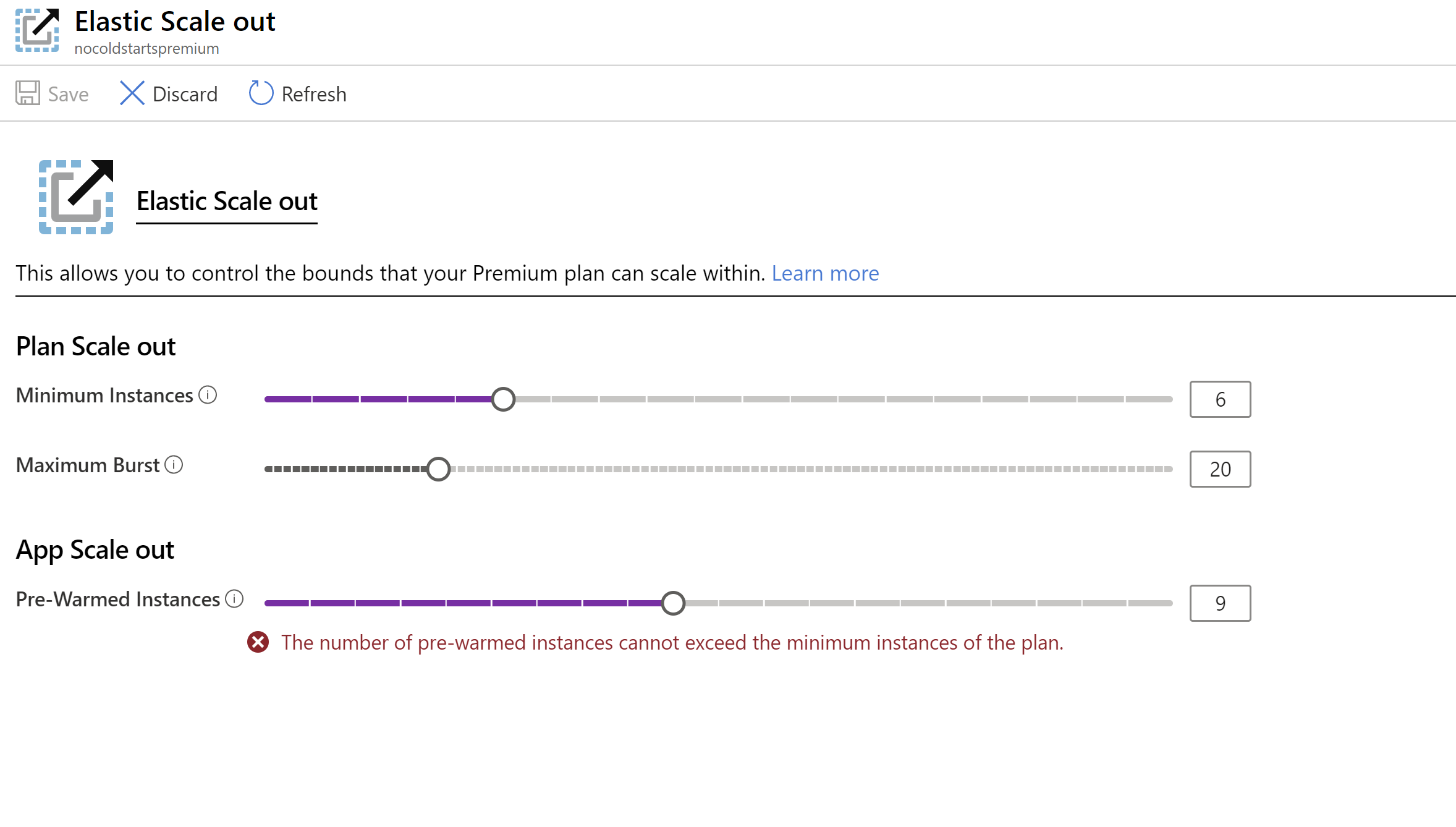The height and width of the screenshot is (827, 1456).
Task: Click the Pre-Warmed Instances value box showing 9
Action: pos(1220,603)
